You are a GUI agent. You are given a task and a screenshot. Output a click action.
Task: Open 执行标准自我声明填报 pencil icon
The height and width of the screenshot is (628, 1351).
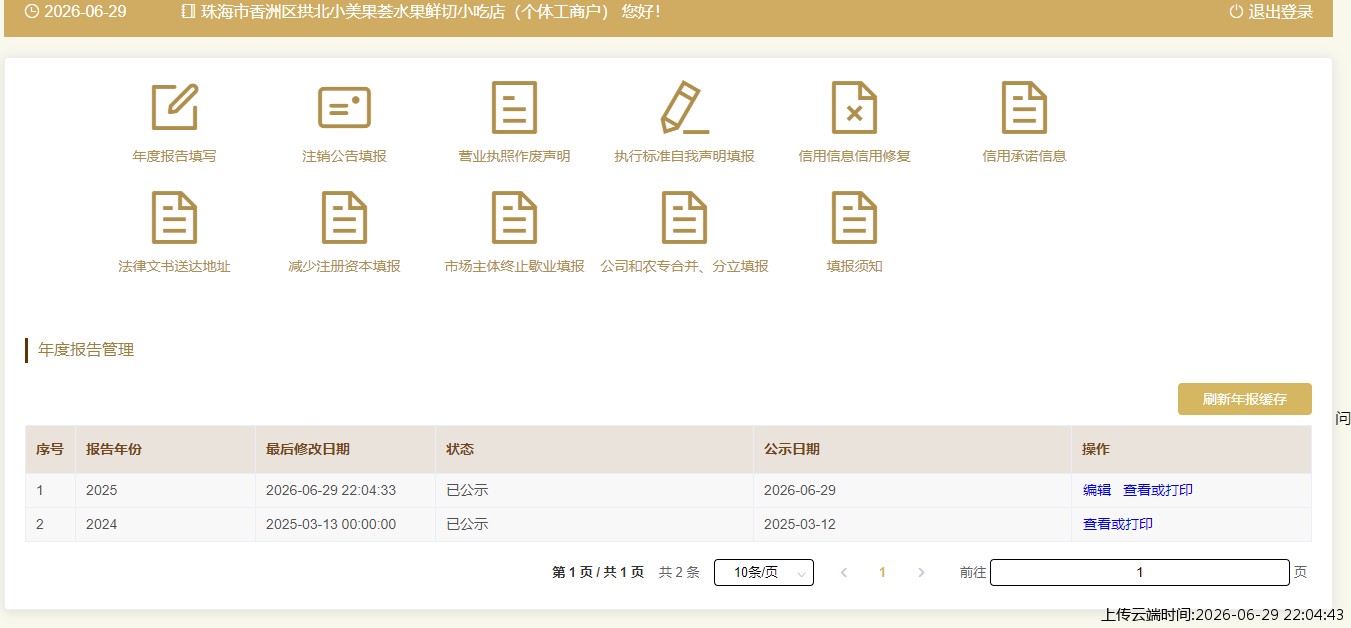[684, 107]
